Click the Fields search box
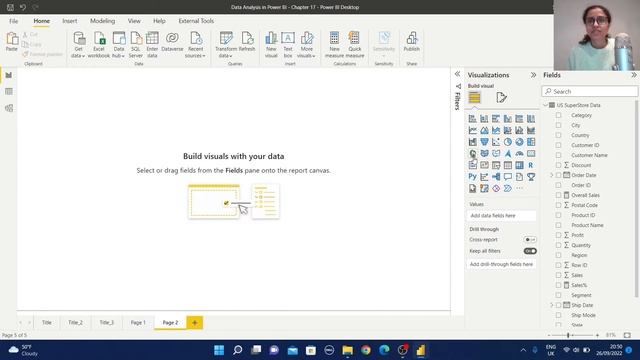 (x=590, y=91)
